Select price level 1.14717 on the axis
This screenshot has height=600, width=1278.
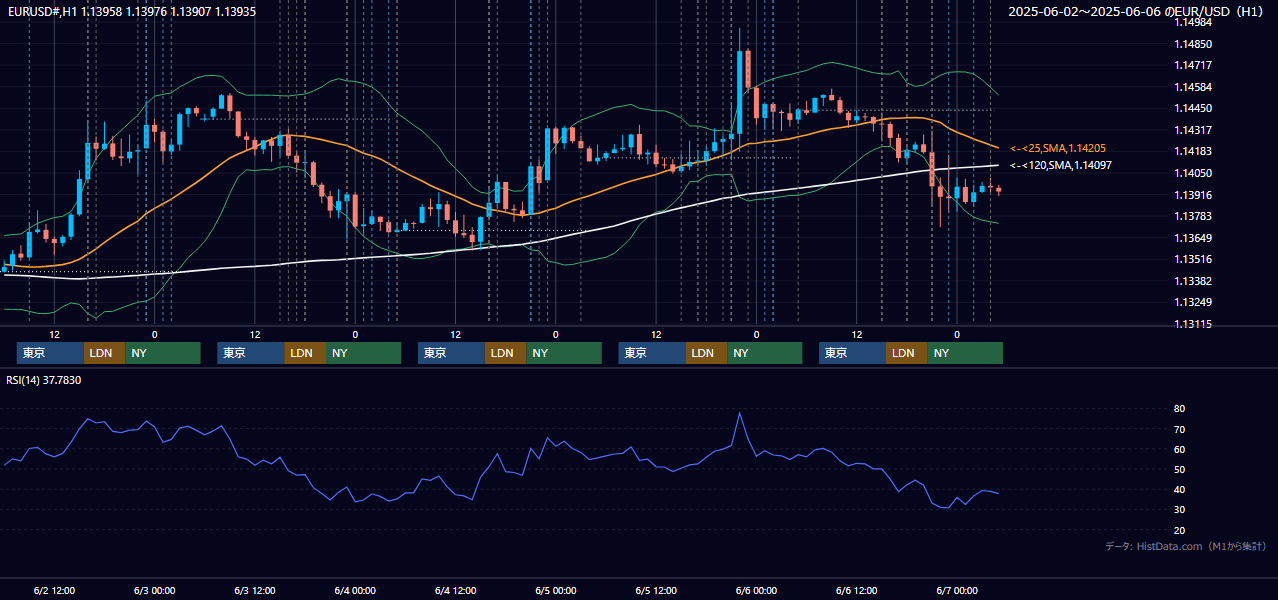coord(1193,65)
